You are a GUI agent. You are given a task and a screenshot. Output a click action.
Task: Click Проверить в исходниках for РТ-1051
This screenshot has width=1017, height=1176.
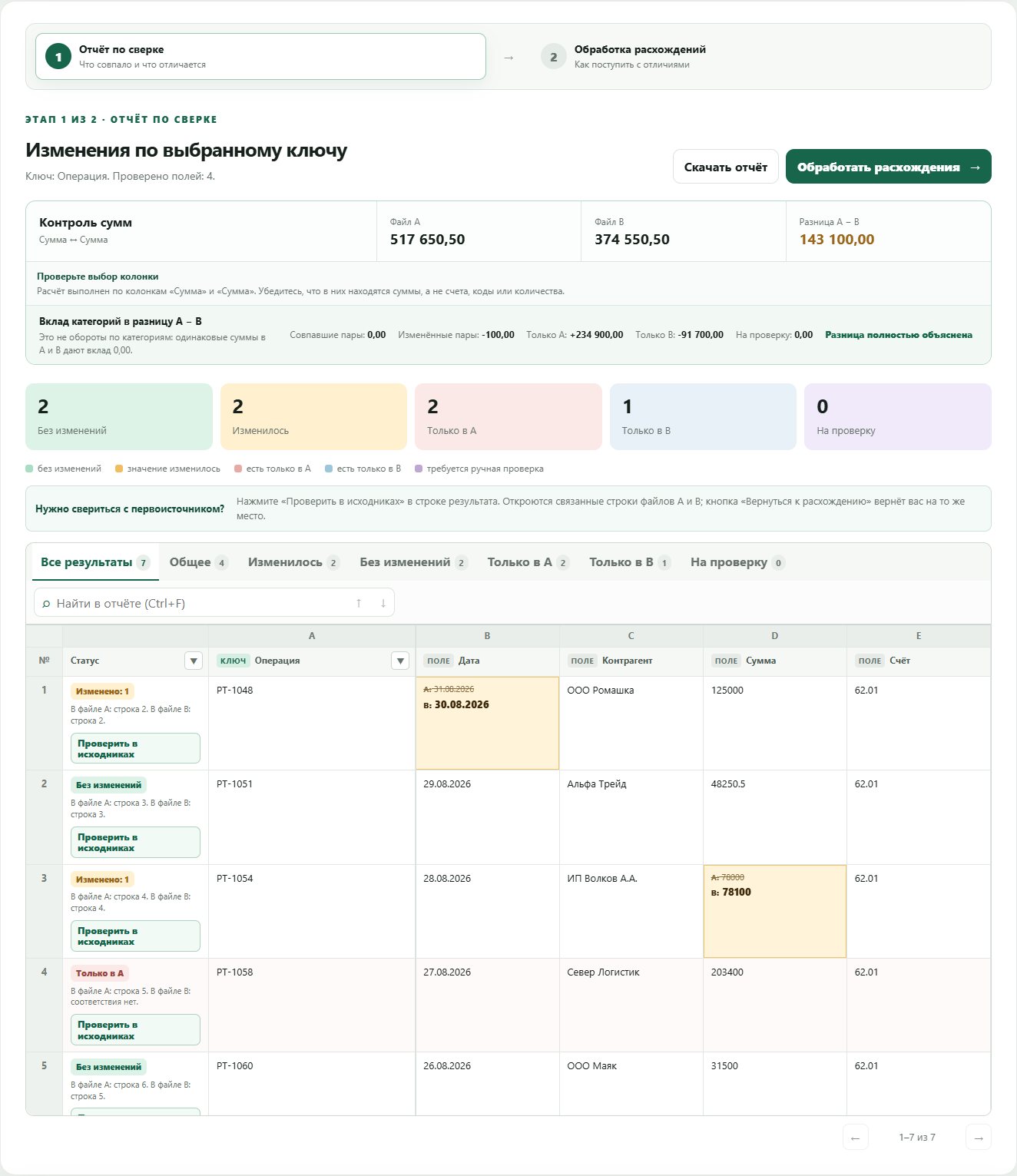click(x=135, y=842)
